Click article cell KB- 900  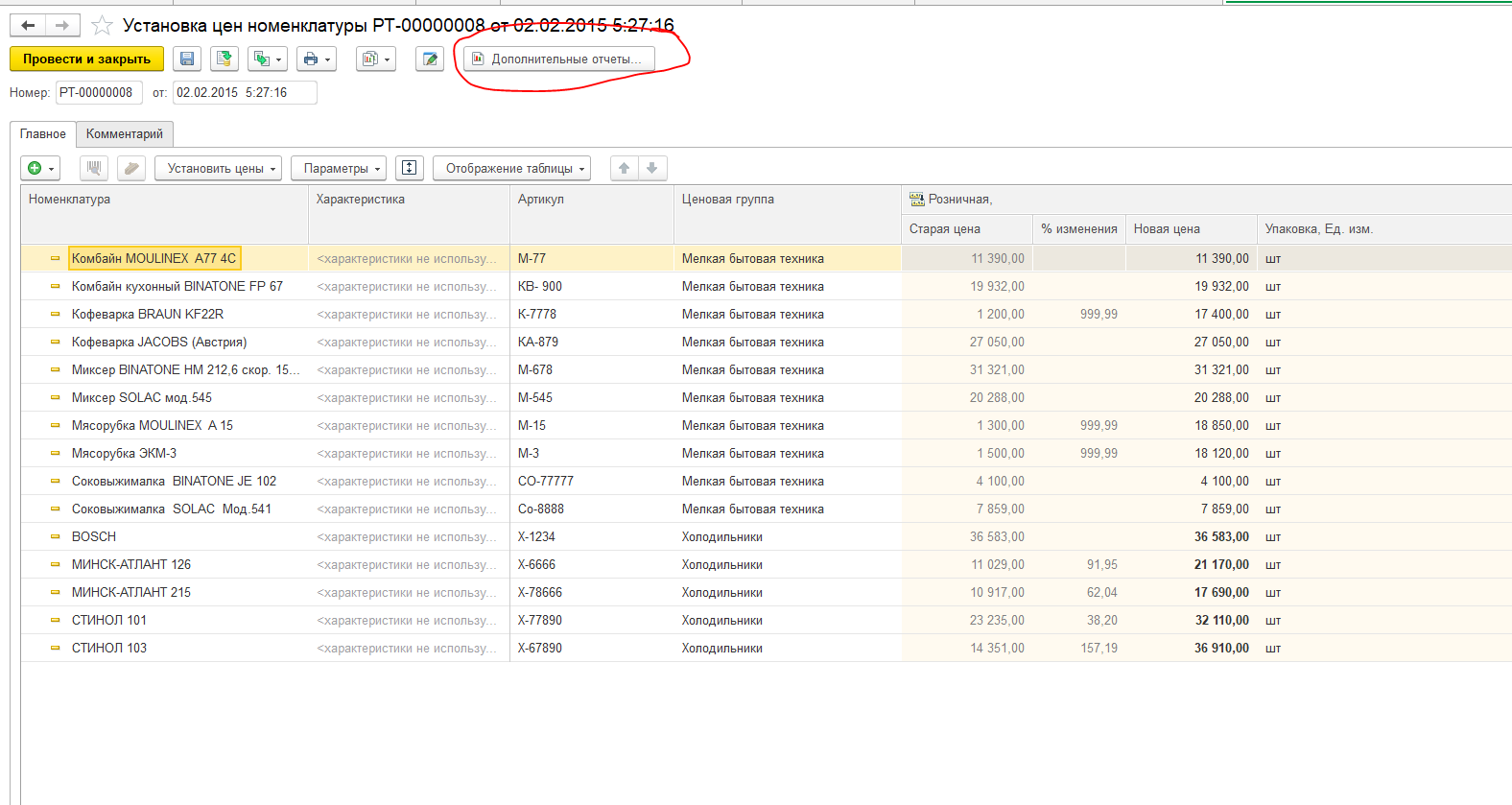pos(592,287)
